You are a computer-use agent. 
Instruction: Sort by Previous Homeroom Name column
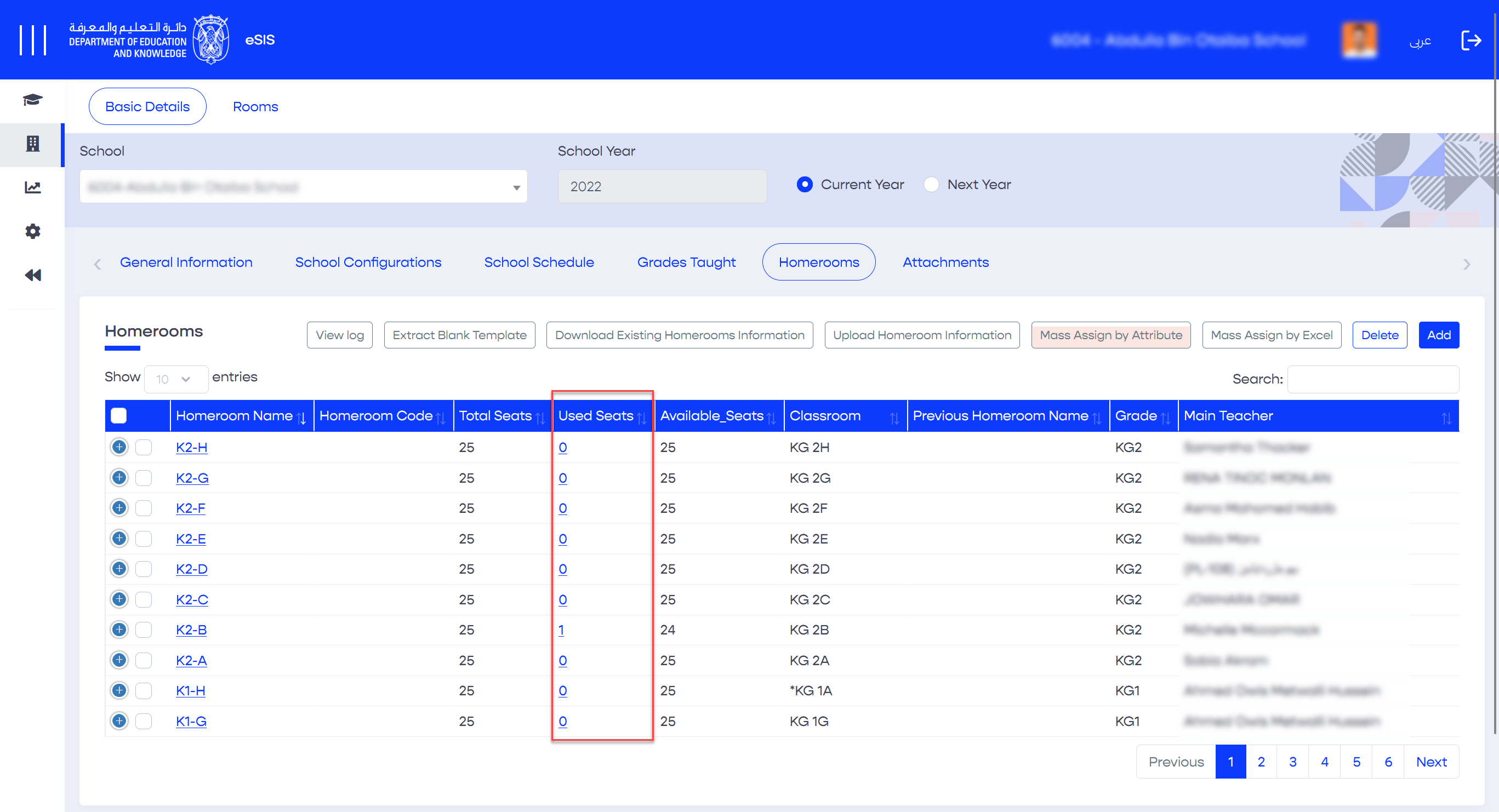pyautogui.click(x=1008, y=416)
